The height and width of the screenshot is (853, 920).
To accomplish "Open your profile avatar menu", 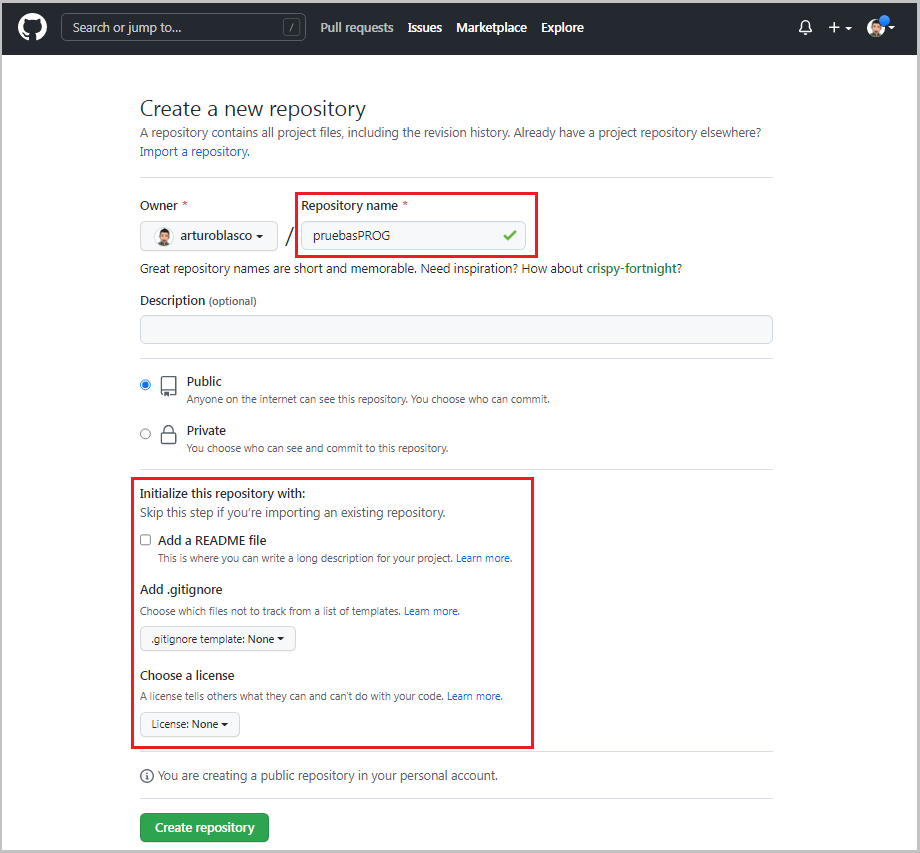I will 876,27.
